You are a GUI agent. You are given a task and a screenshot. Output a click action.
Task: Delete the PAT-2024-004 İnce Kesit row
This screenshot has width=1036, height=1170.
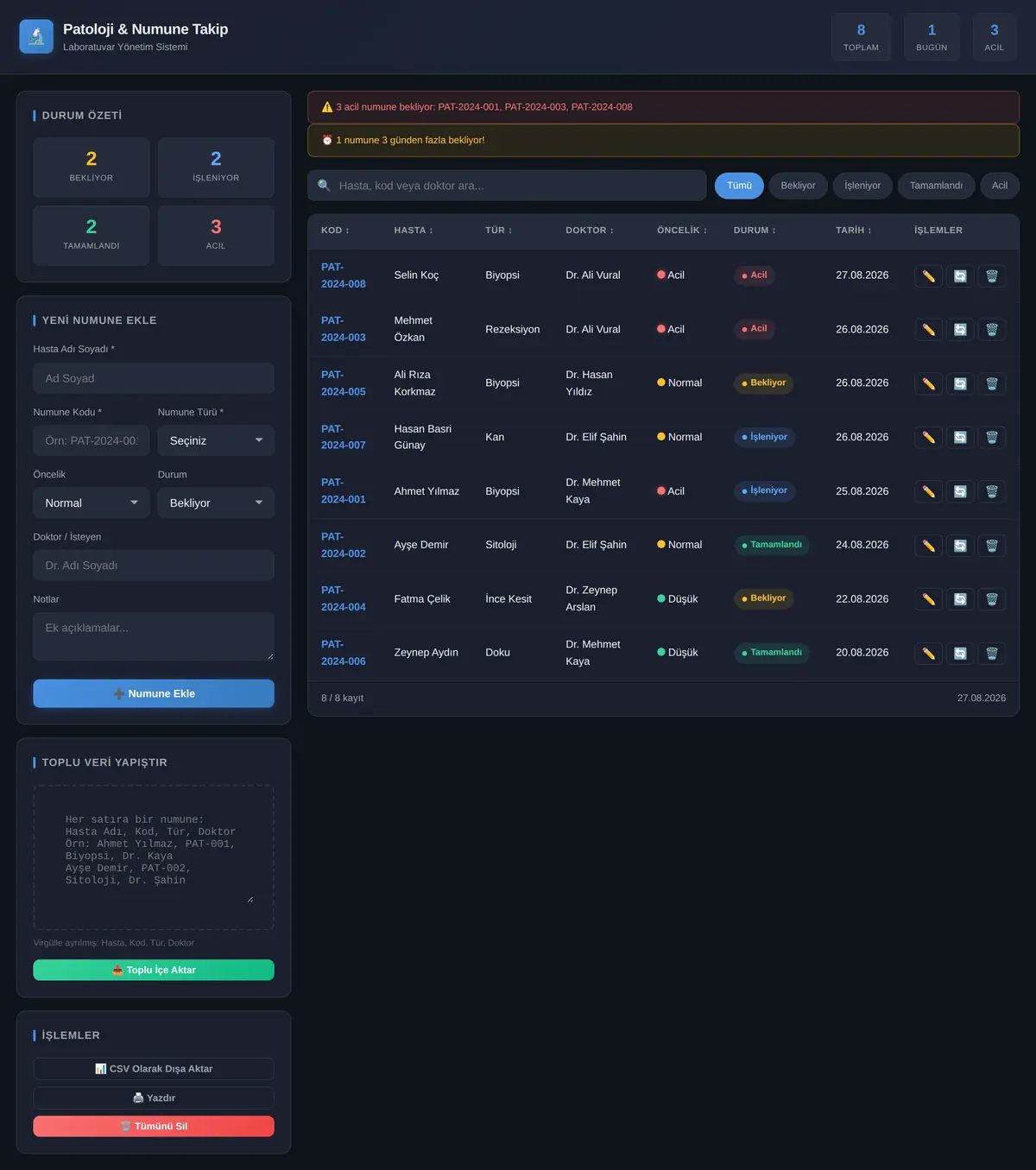click(x=992, y=599)
